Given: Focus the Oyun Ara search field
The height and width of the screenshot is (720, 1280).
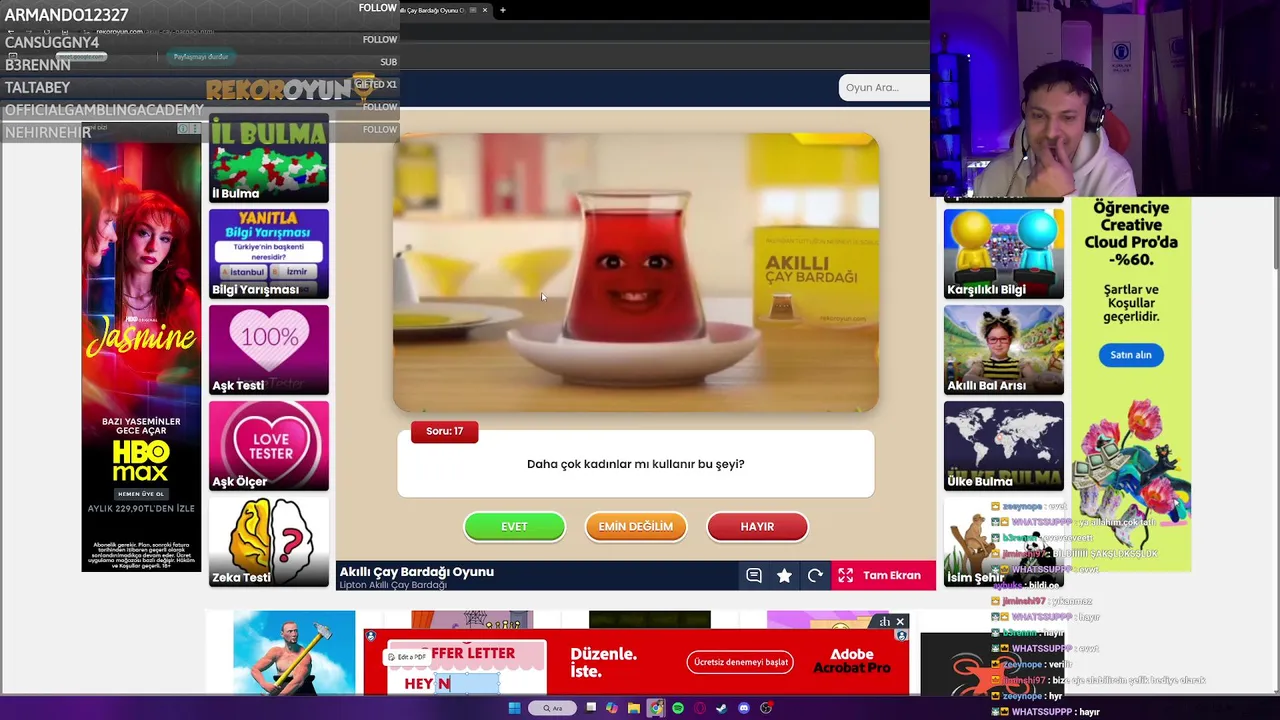Looking at the screenshot, I should pyautogui.click(x=884, y=87).
